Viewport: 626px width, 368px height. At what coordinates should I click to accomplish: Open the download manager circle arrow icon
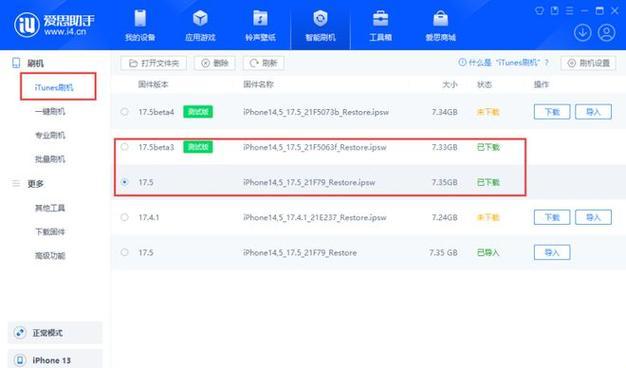point(582,32)
